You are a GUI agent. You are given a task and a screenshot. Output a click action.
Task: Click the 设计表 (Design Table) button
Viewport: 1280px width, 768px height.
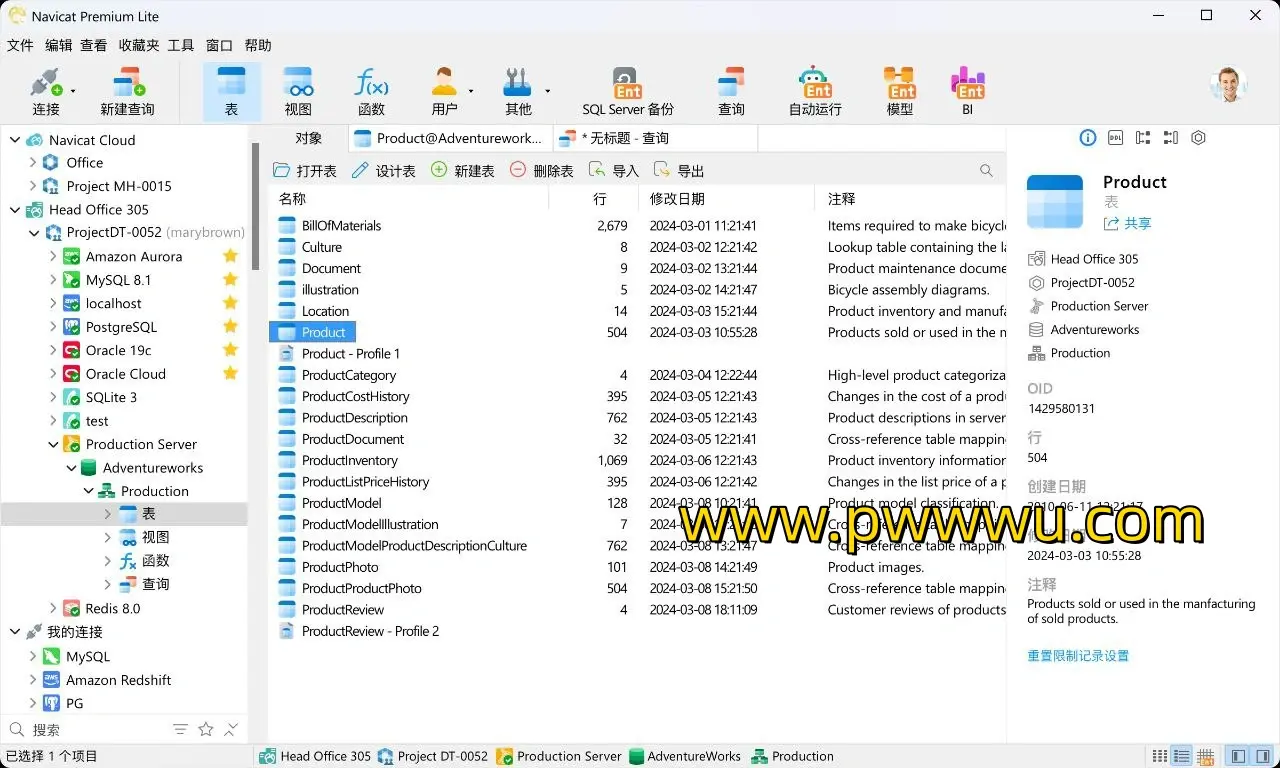pos(384,171)
